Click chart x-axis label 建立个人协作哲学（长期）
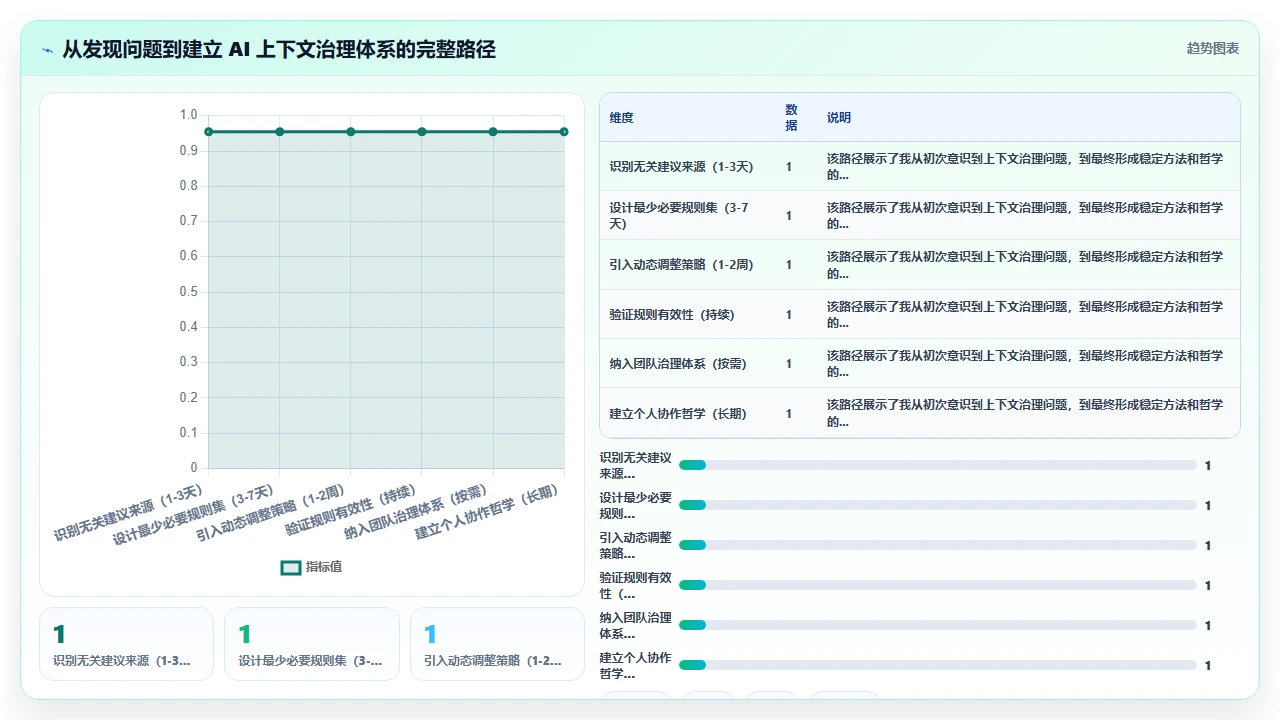Viewport: 1280px width, 720px height. pyautogui.click(x=487, y=513)
